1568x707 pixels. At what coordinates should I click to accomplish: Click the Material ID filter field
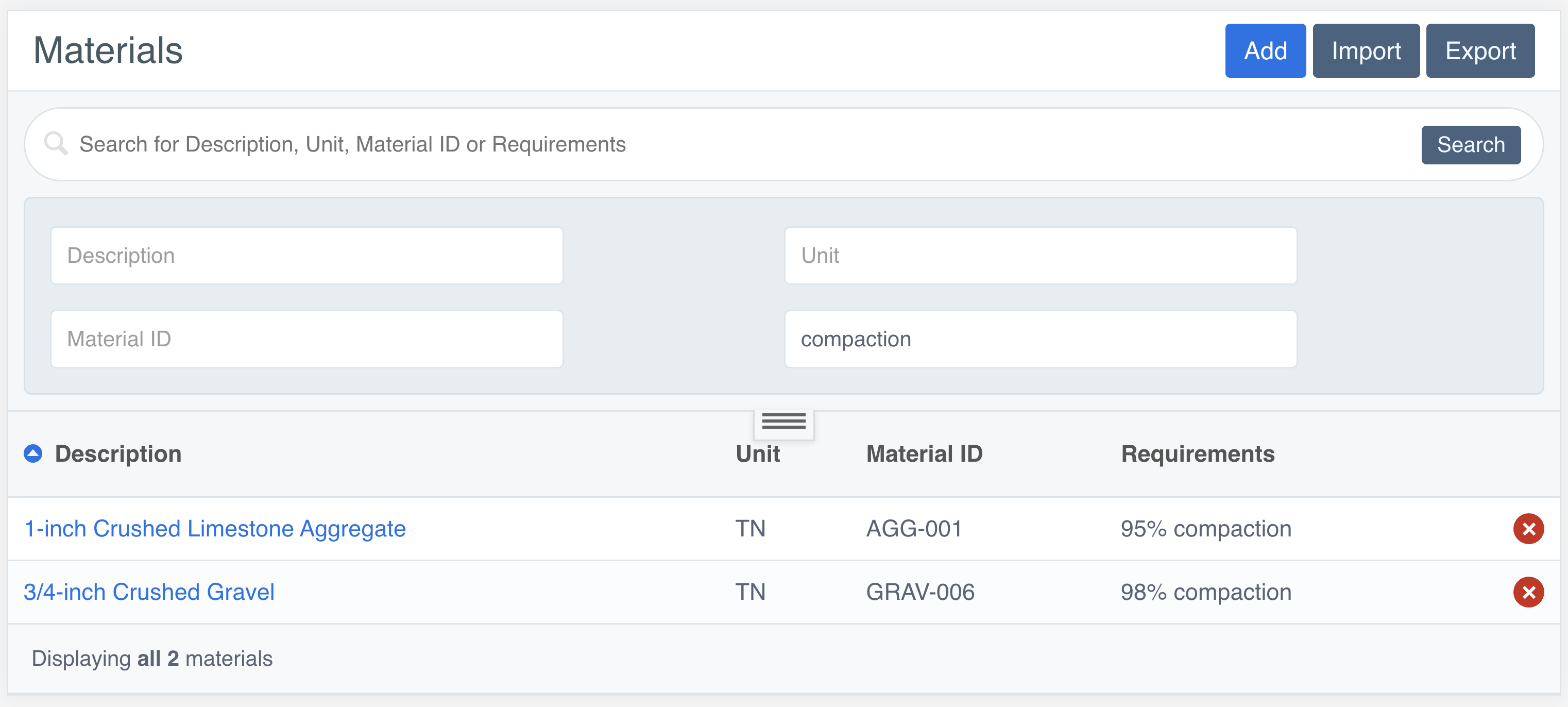307,339
